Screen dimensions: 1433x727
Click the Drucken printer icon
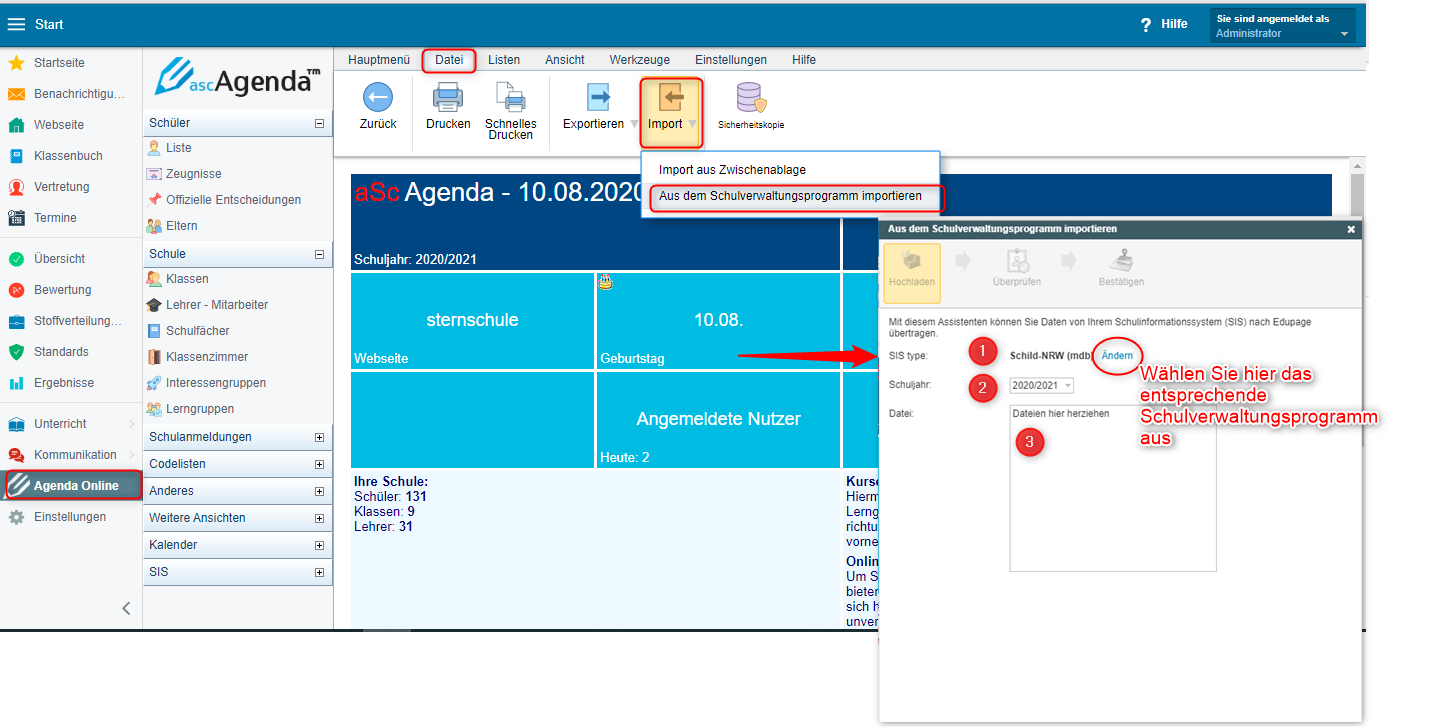point(448,97)
